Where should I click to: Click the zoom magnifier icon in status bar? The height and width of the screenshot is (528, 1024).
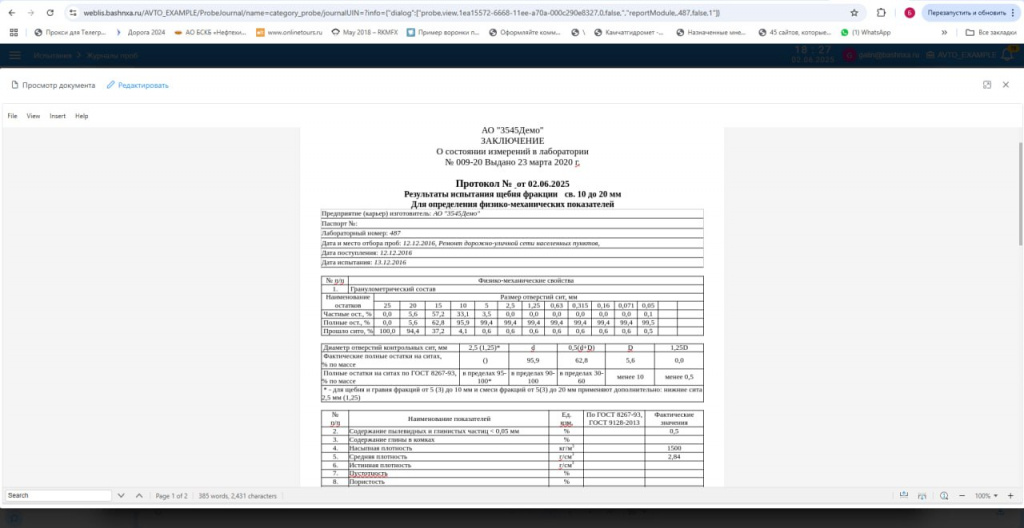point(944,495)
